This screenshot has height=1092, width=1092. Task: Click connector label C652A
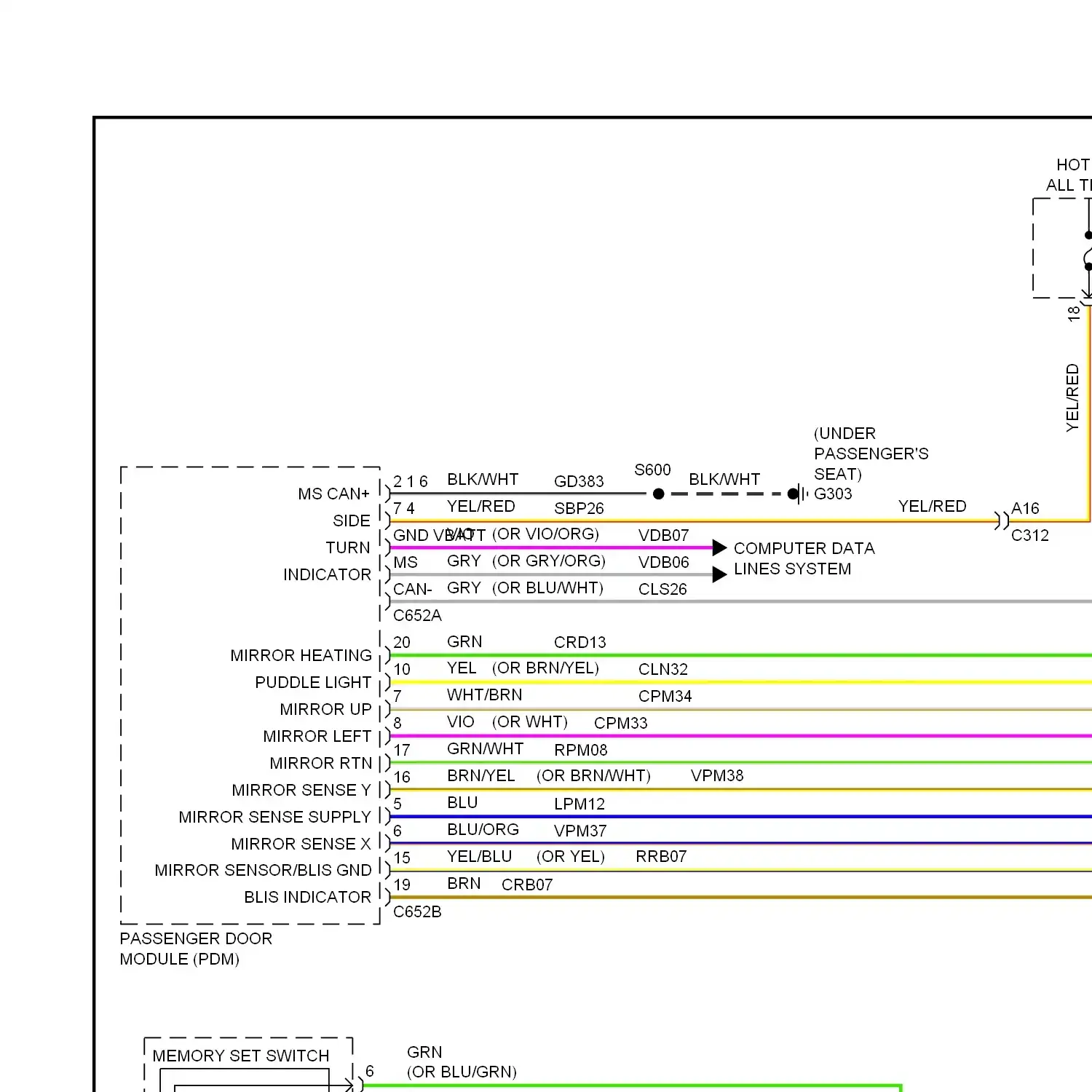coord(417,615)
